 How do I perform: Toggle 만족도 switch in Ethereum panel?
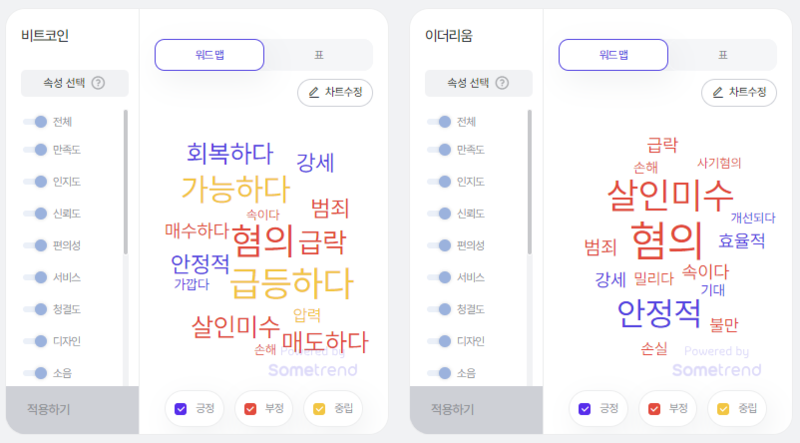[439, 150]
